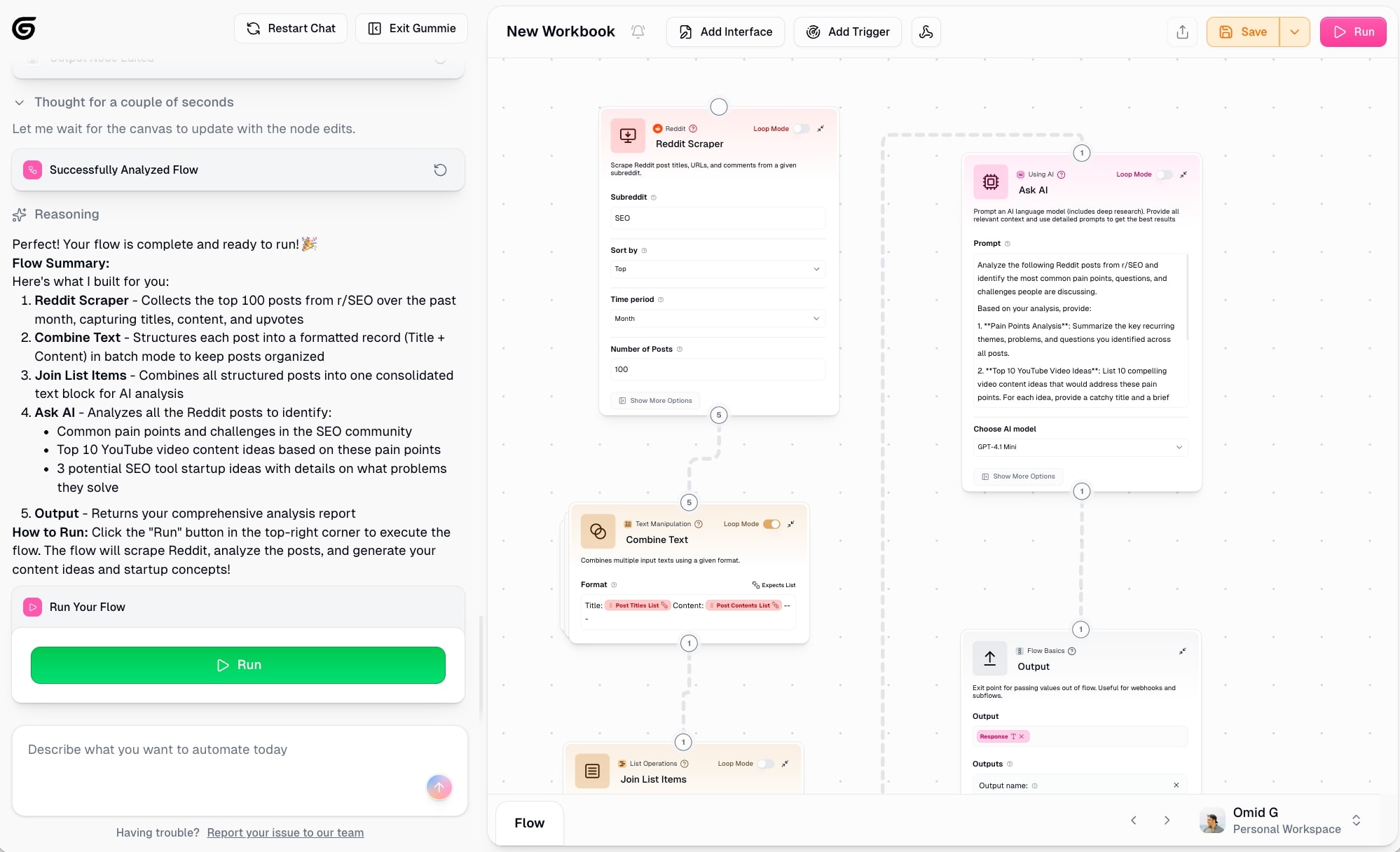
Task: Click the Post Contents List tag in Format
Action: pyautogui.click(x=743, y=605)
